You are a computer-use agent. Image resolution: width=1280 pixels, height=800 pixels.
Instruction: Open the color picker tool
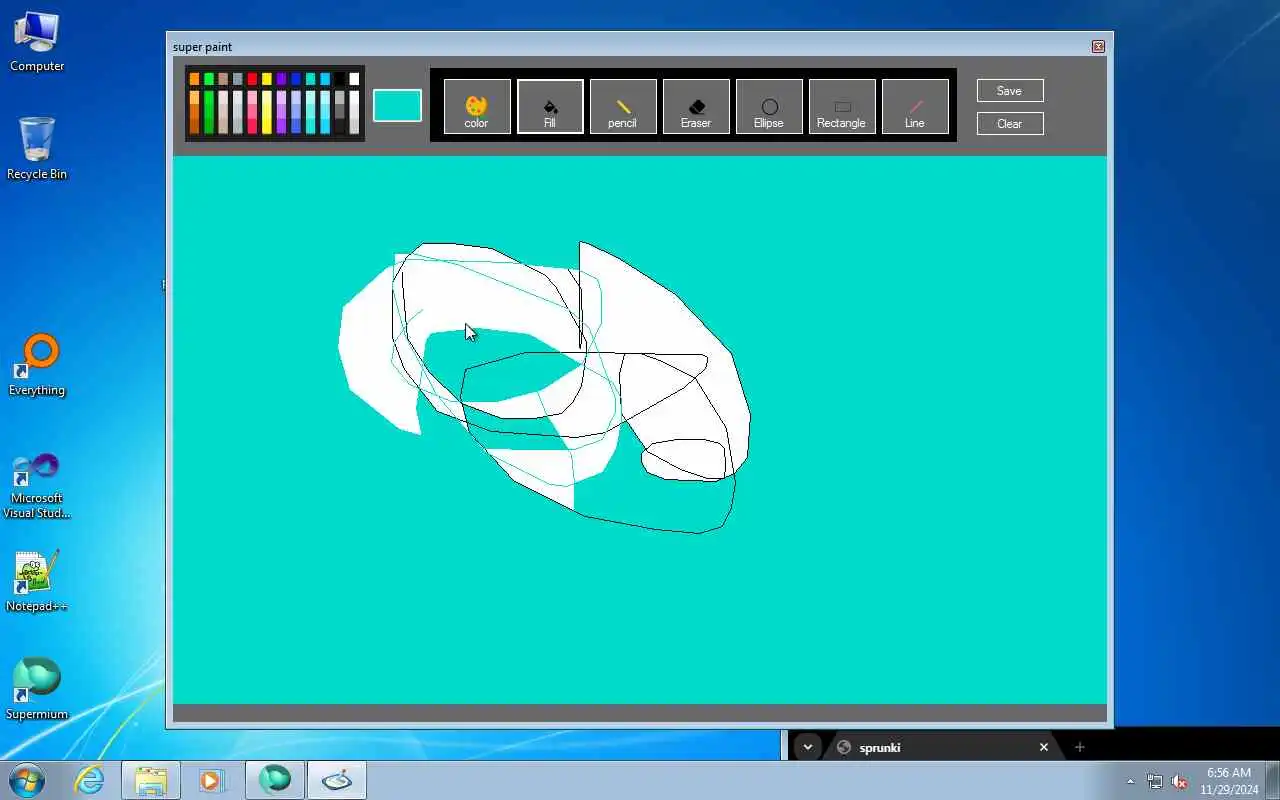coord(477,106)
